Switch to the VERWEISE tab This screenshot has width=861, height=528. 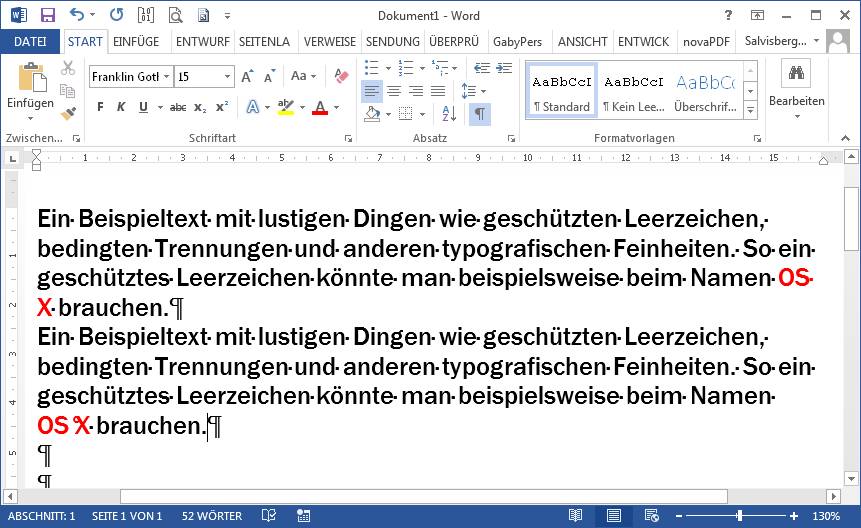pyautogui.click(x=330, y=42)
